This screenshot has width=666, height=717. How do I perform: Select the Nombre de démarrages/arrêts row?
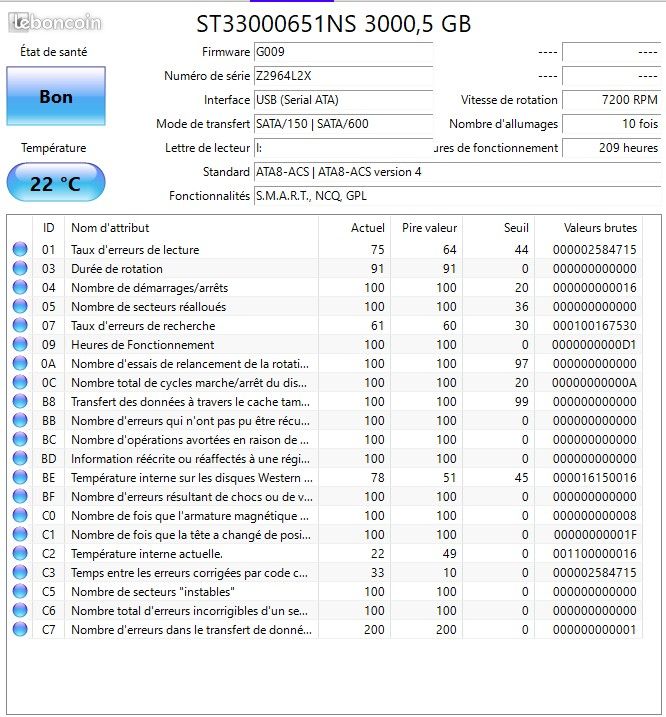point(325,287)
